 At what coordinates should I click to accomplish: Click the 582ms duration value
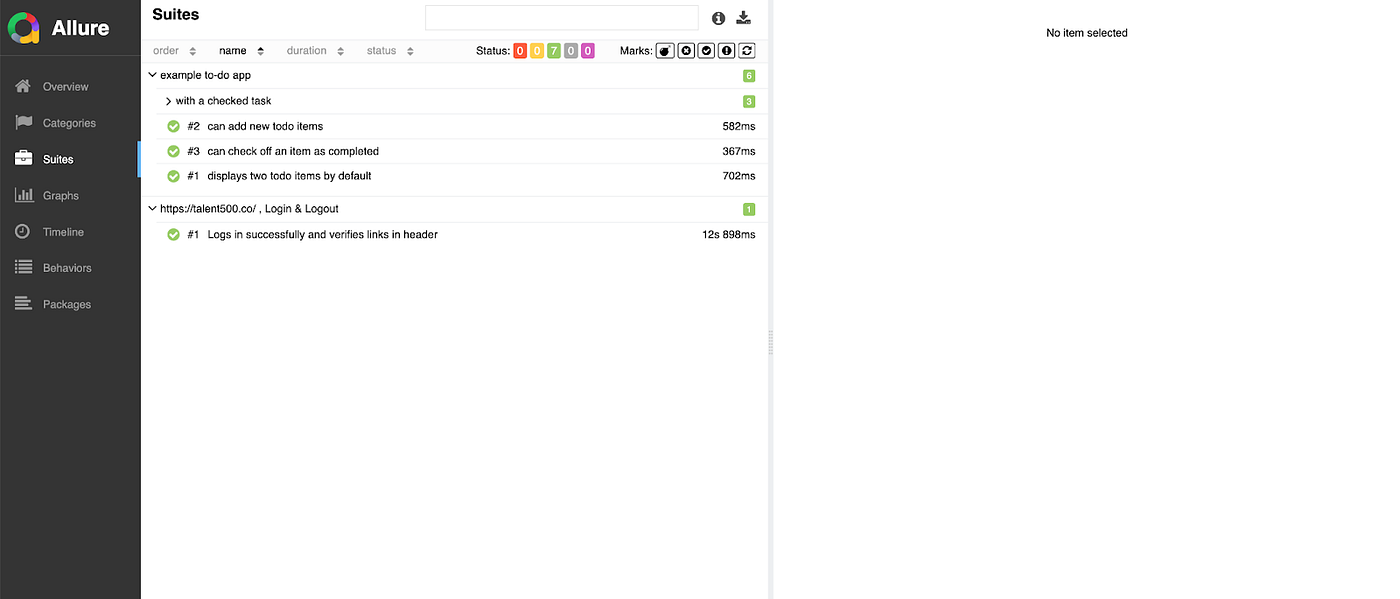pyautogui.click(x=739, y=127)
